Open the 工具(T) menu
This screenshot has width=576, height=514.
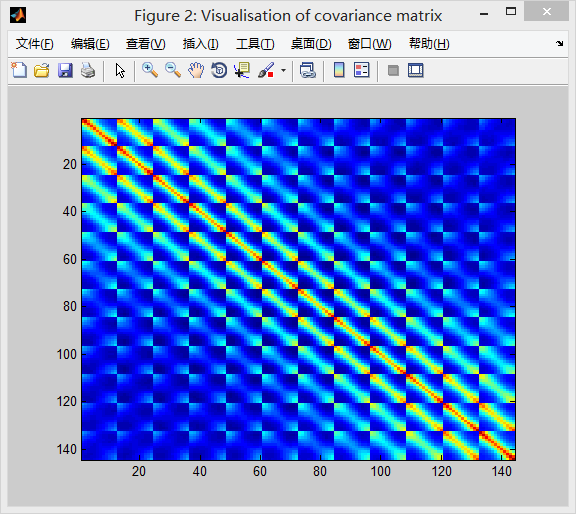255,44
